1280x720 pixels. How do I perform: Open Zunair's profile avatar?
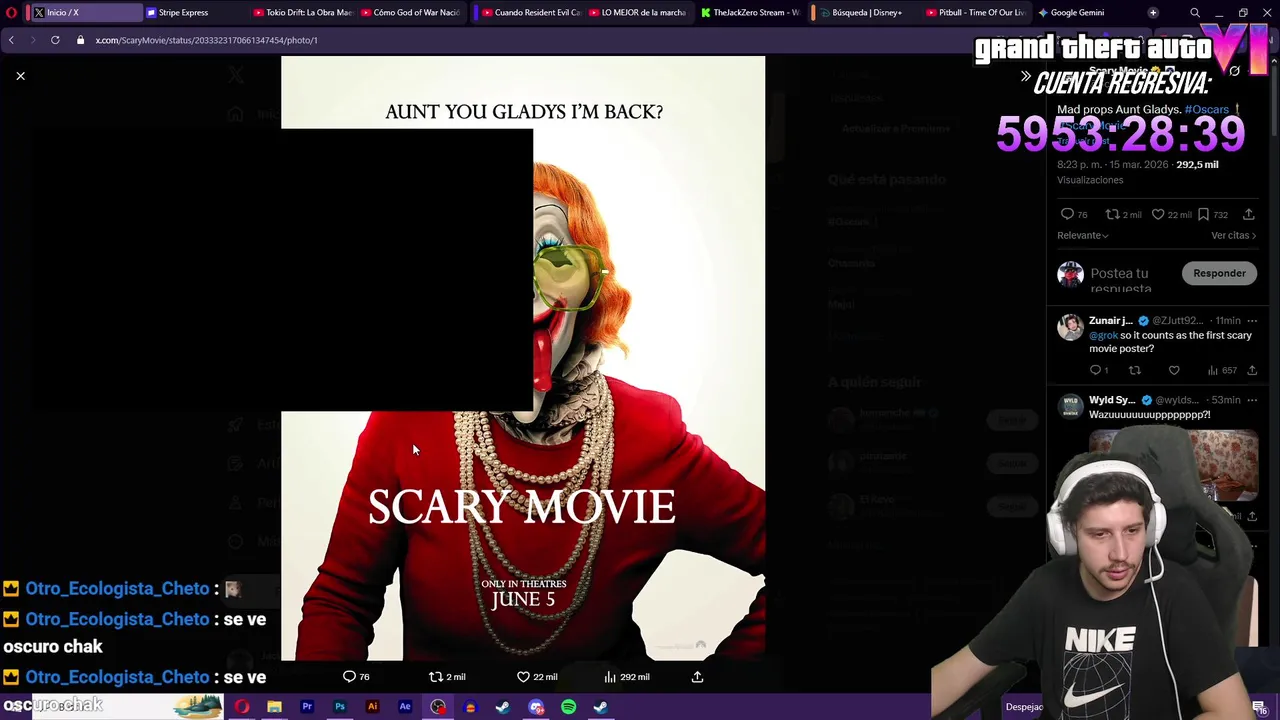[1070, 327]
